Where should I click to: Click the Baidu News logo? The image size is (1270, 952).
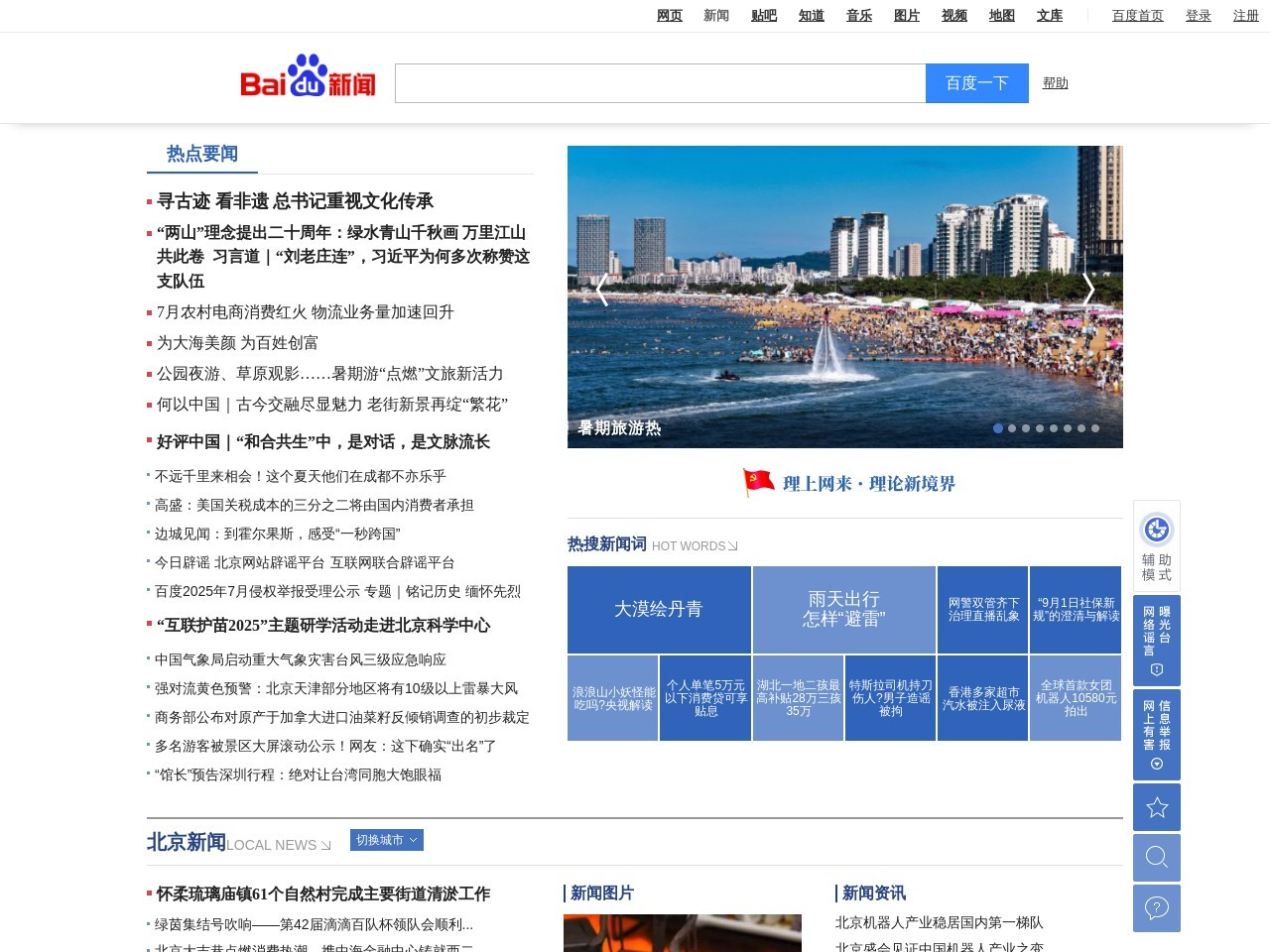pyautogui.click(x=308, y=78)
